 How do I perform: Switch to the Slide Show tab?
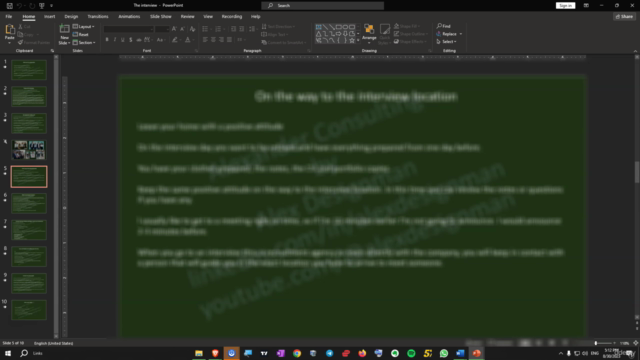click(x=160, y=17)
